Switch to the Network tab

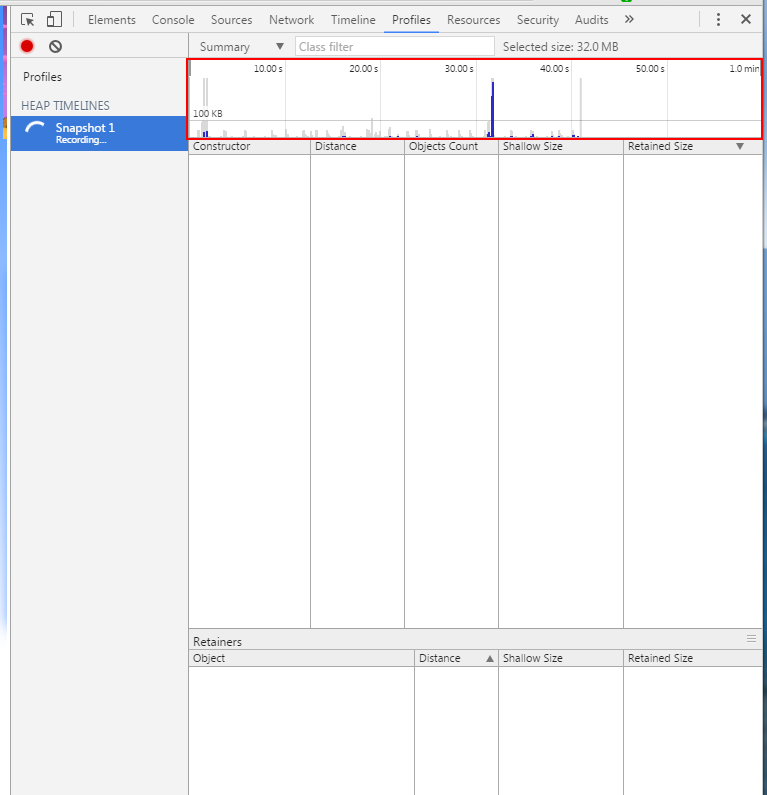tap(291, 20)
